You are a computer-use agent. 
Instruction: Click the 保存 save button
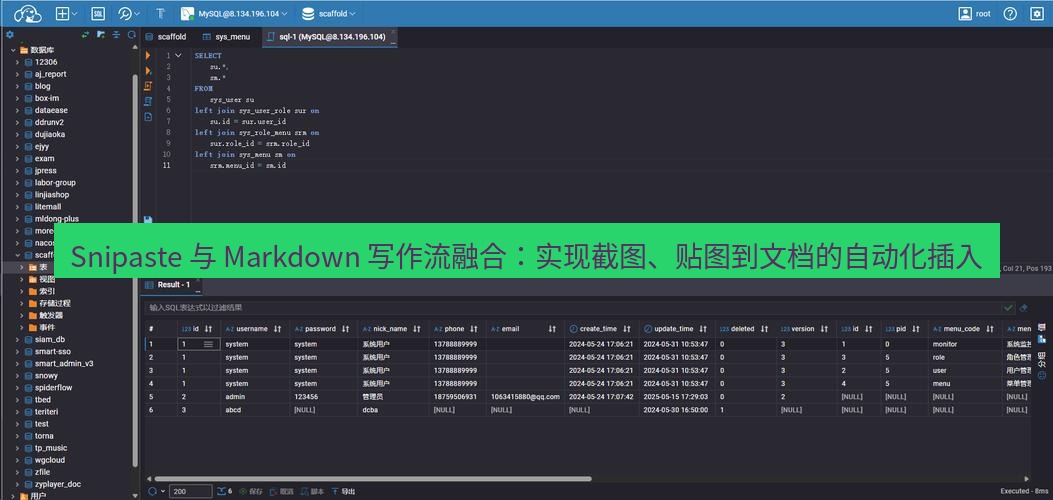pyautogui.click(x=250, y=491)
